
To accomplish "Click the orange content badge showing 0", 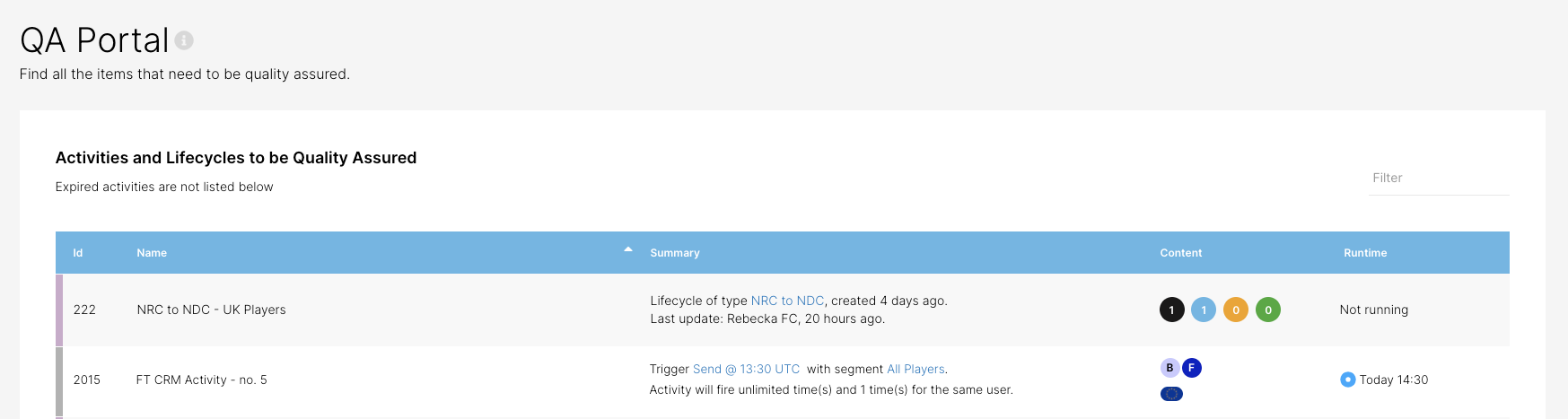I will click(1236, 310).
